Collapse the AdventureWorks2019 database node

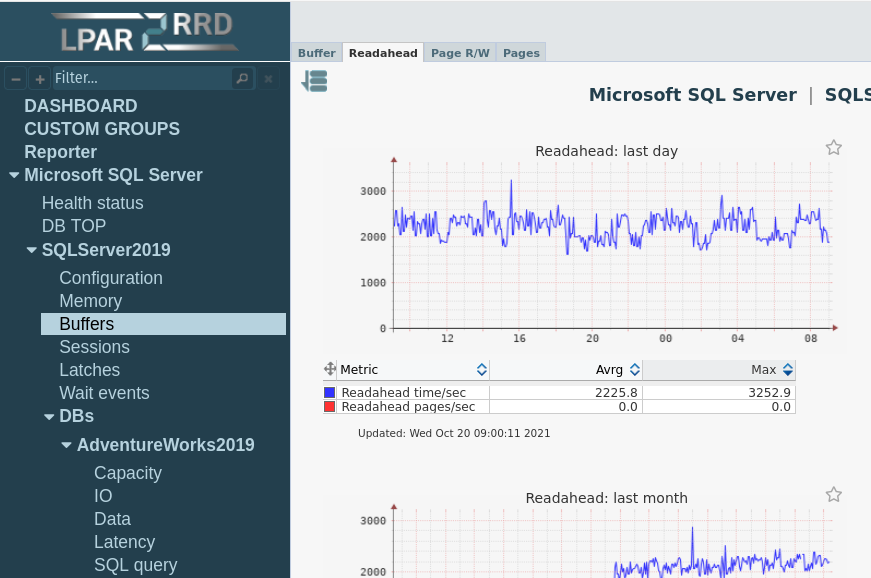tap(66, 444)
